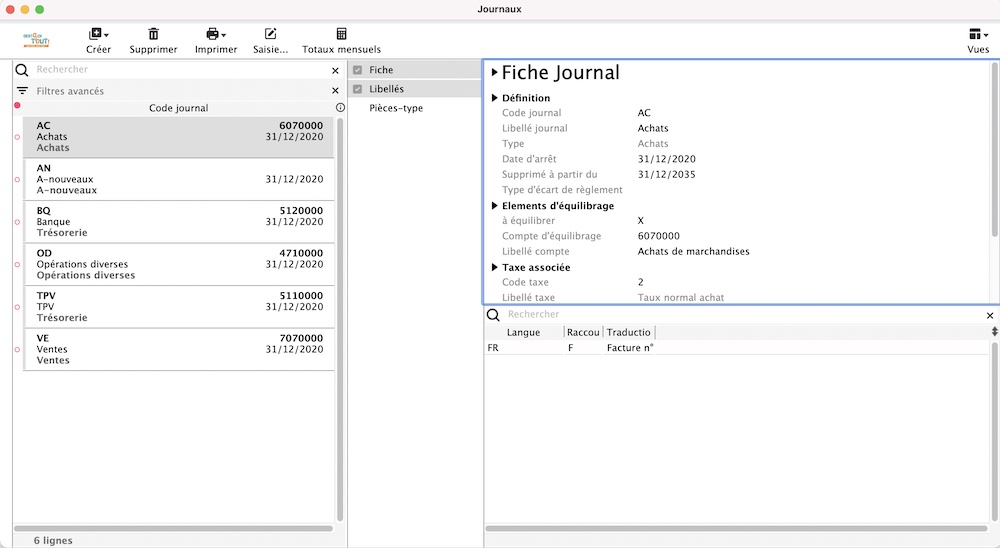Screen dimensions: 1000x548
Task: Clear the Libellés panel search field
Action: pos(990,316)
